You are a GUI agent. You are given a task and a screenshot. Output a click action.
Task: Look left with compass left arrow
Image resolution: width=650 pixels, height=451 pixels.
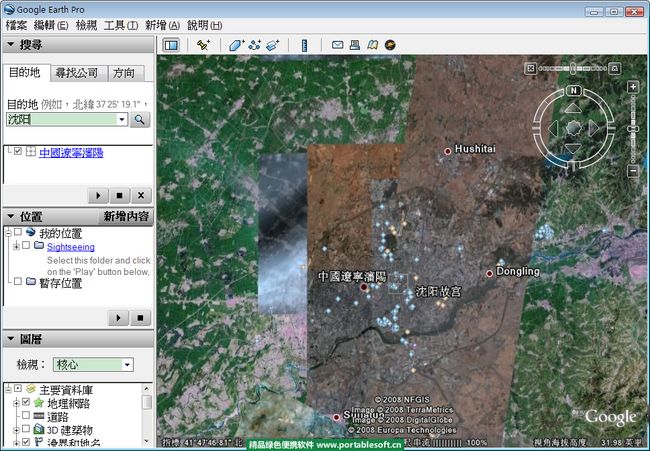[553, 129]
